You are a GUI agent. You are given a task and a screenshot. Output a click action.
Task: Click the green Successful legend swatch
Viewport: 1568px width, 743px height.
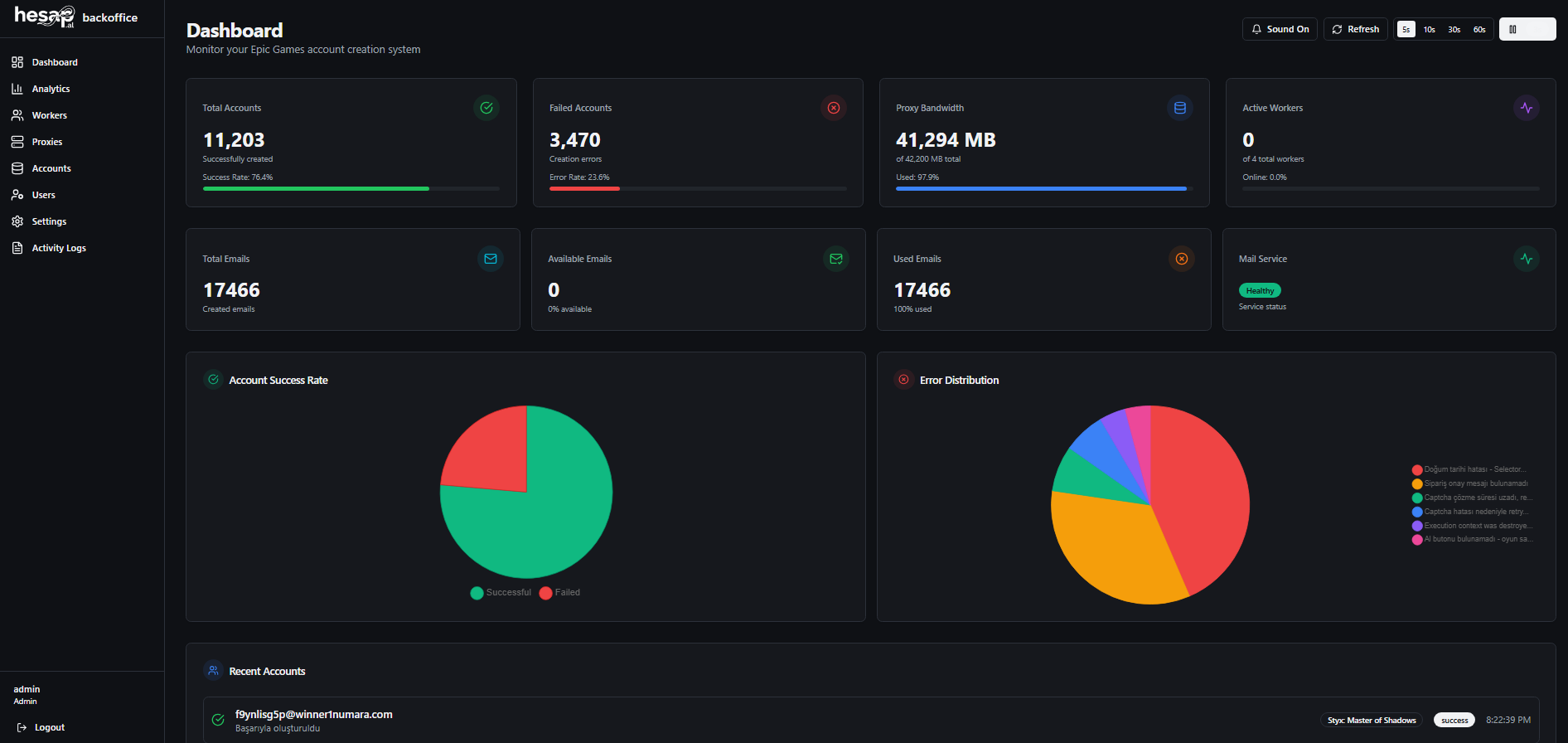477,593
